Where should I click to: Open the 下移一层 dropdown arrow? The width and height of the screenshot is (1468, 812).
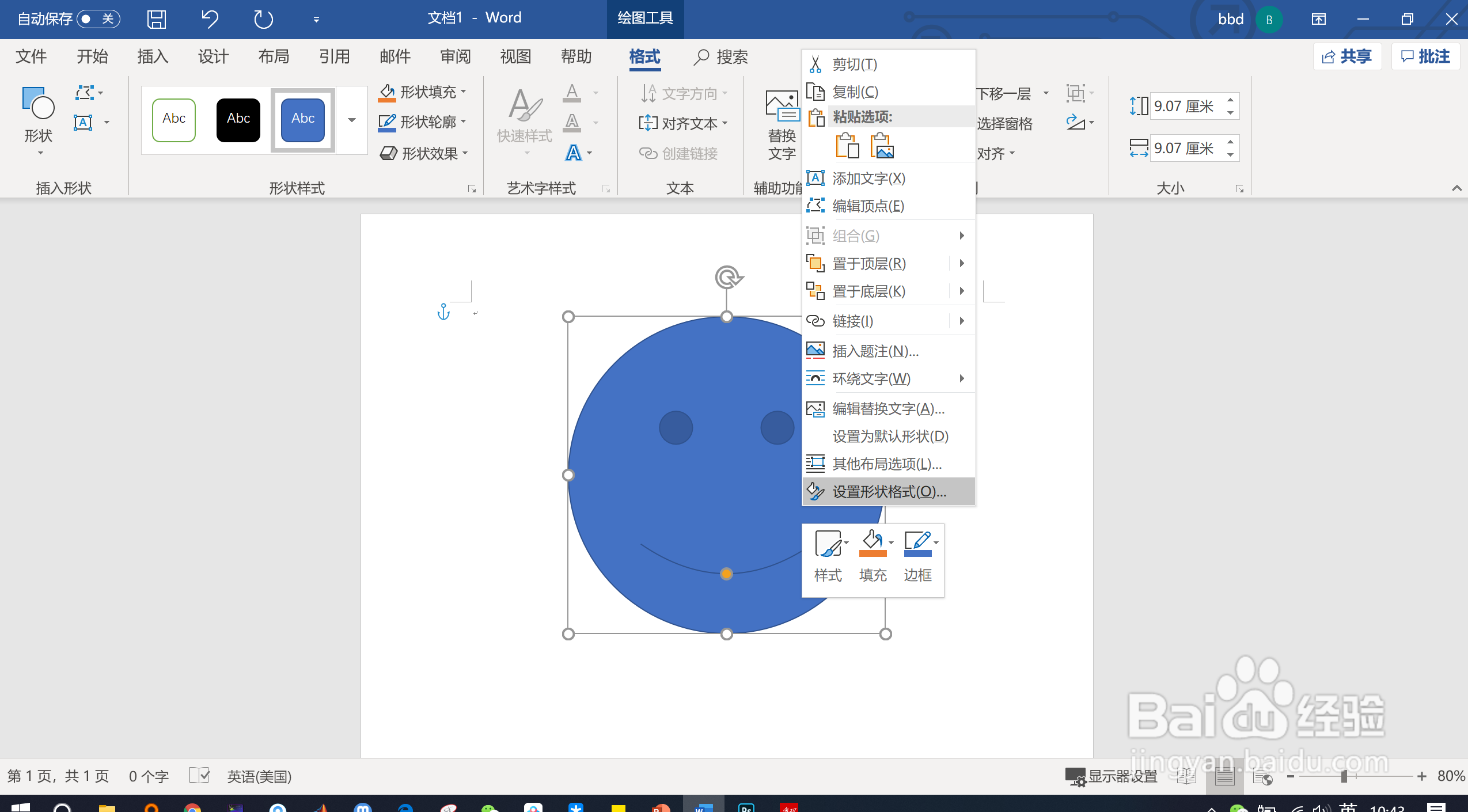coord(1046,93)
